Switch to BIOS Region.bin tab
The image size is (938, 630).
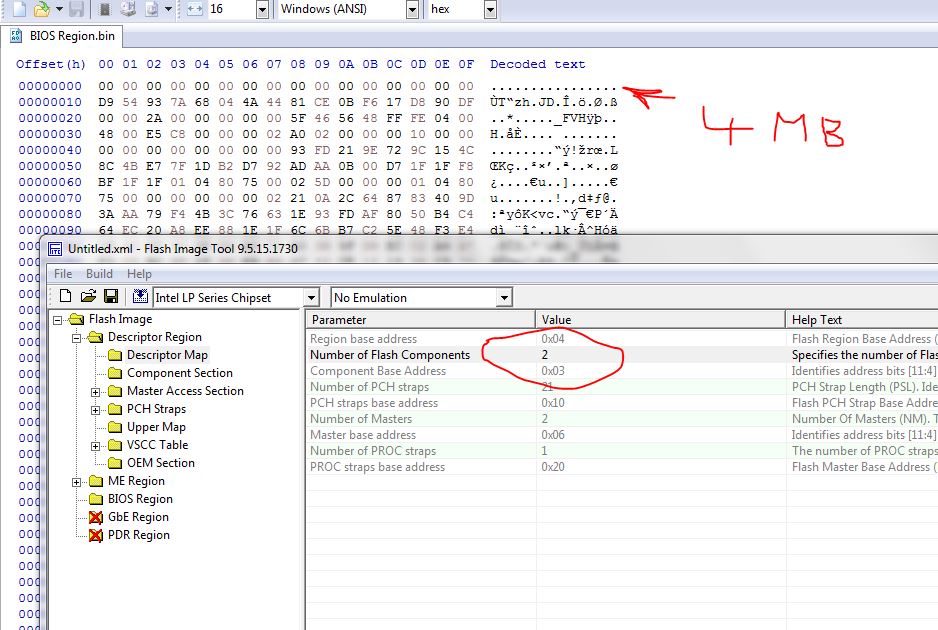62,35
